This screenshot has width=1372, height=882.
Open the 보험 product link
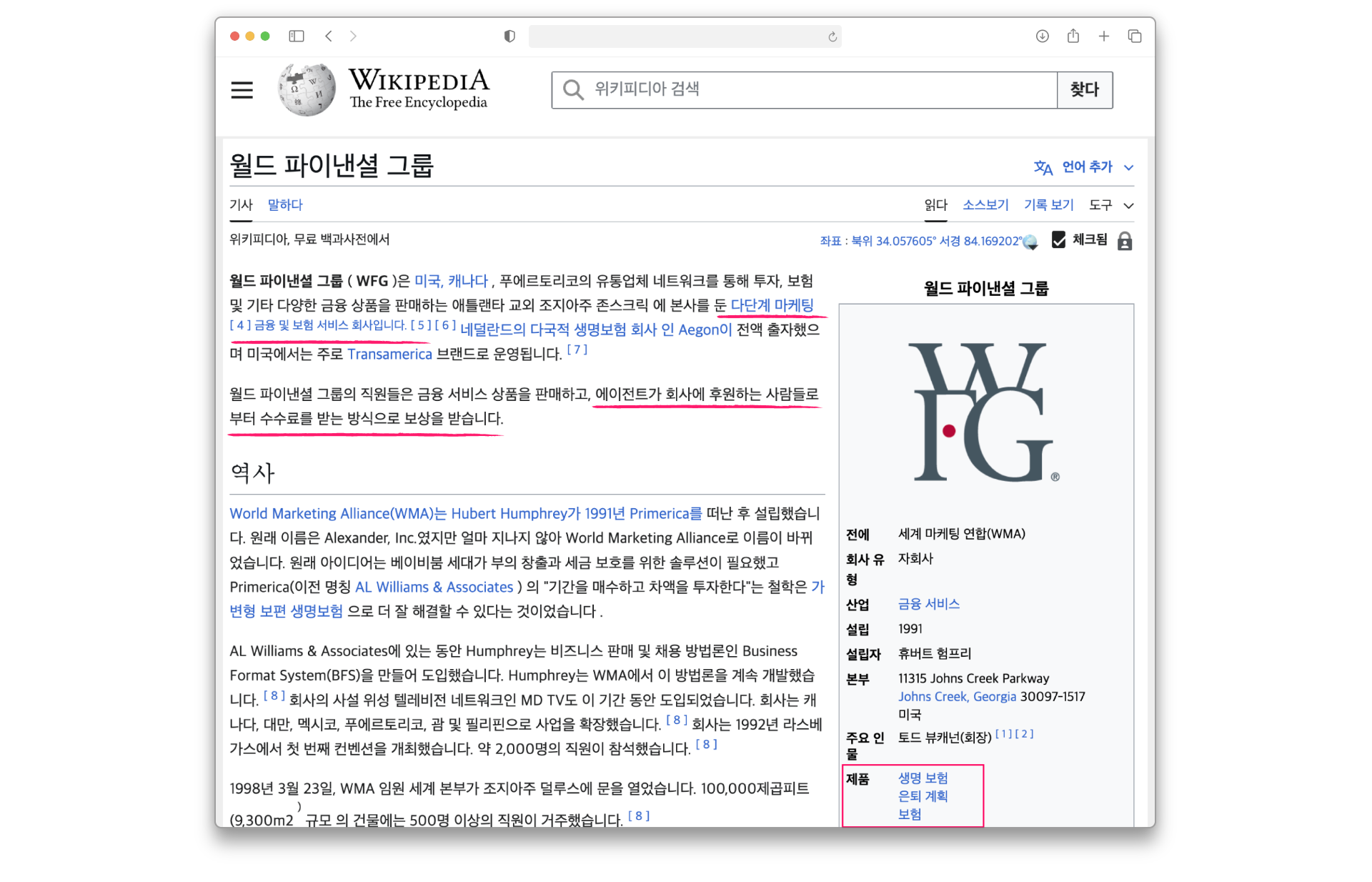click(910, 814)
